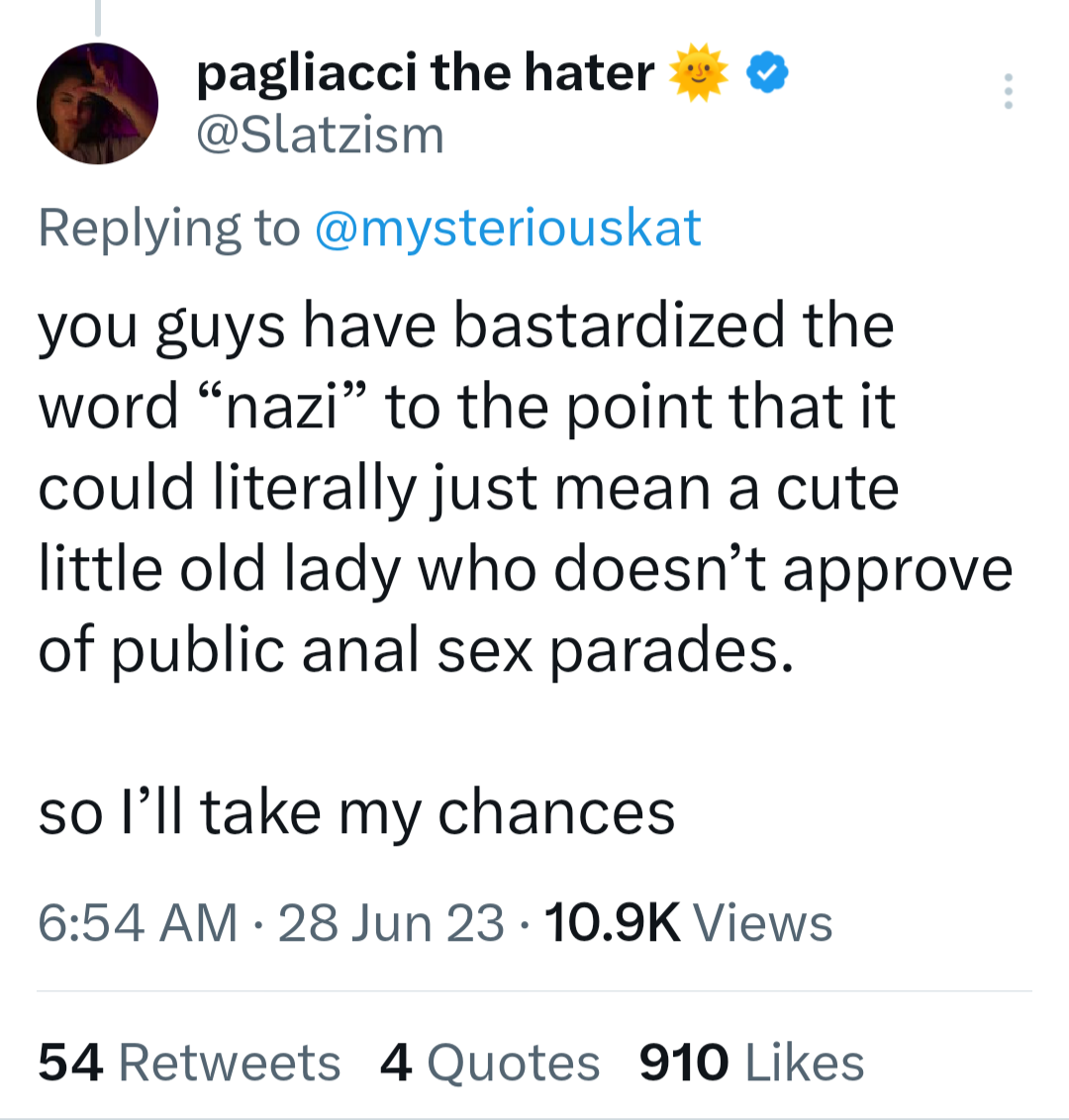The image size is (1069, 1120).
Task: Click the 6:54 AM timestamp
Action: [x=138, y=922]
